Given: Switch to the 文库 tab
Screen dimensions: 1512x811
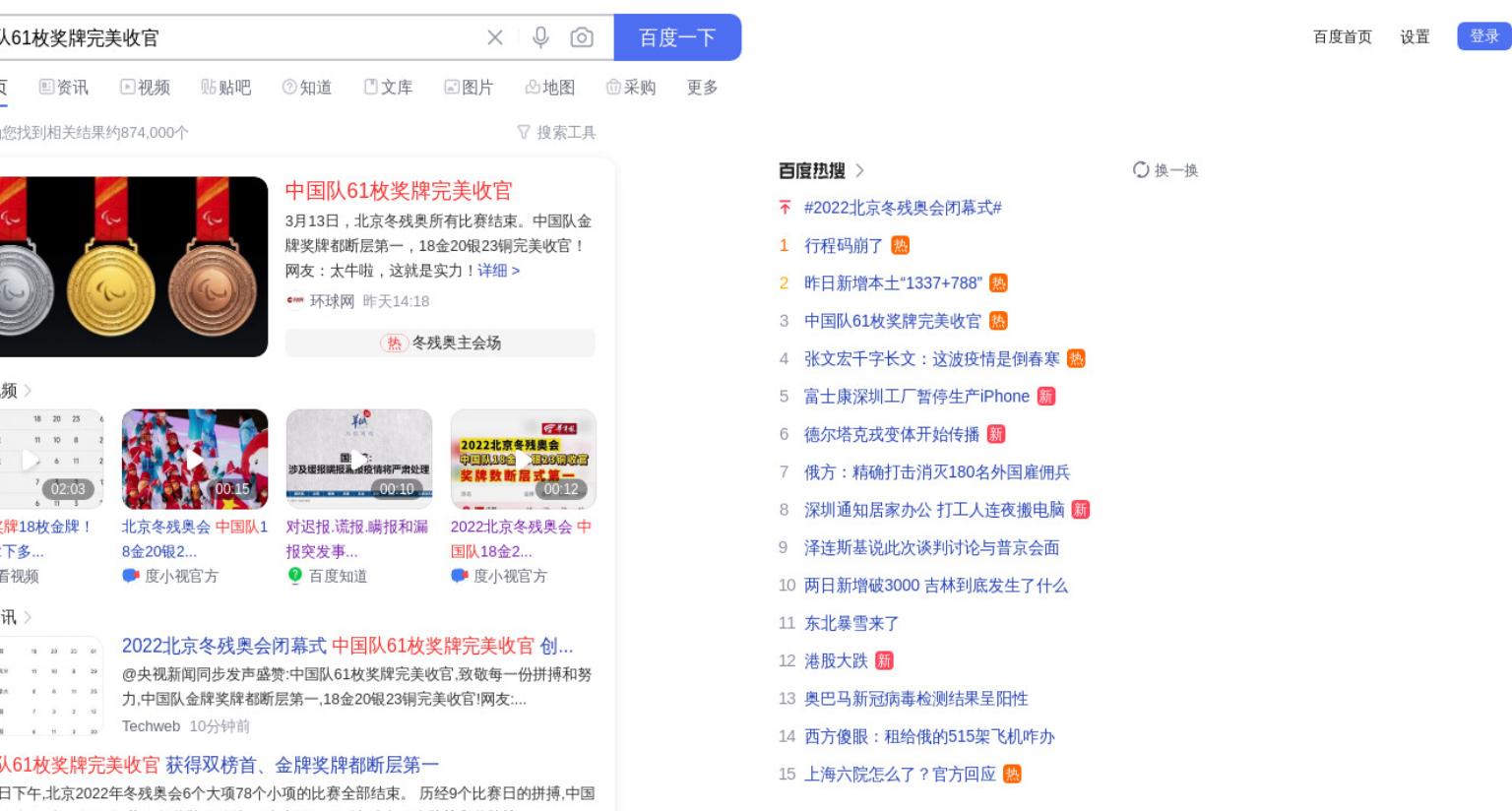Looking at the screenshot, I should (x=388, y=88).
